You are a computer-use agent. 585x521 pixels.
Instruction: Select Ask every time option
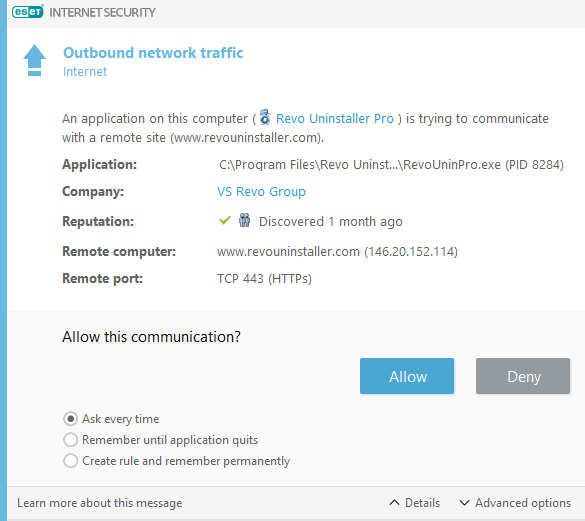[x=71, y=419]
